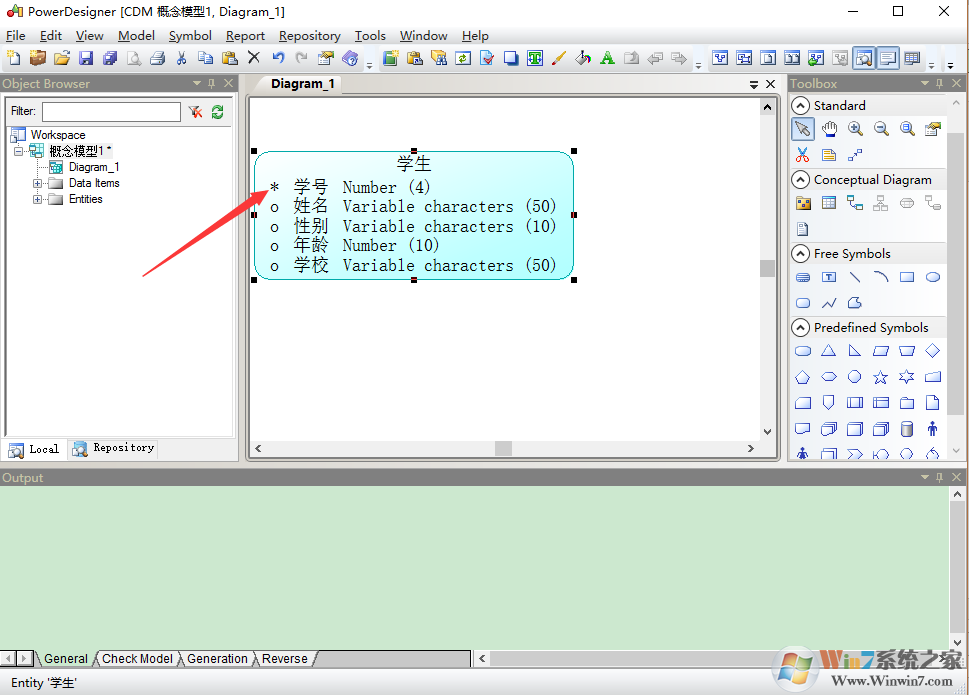Expand the Data Items tree node

point(38,183)
